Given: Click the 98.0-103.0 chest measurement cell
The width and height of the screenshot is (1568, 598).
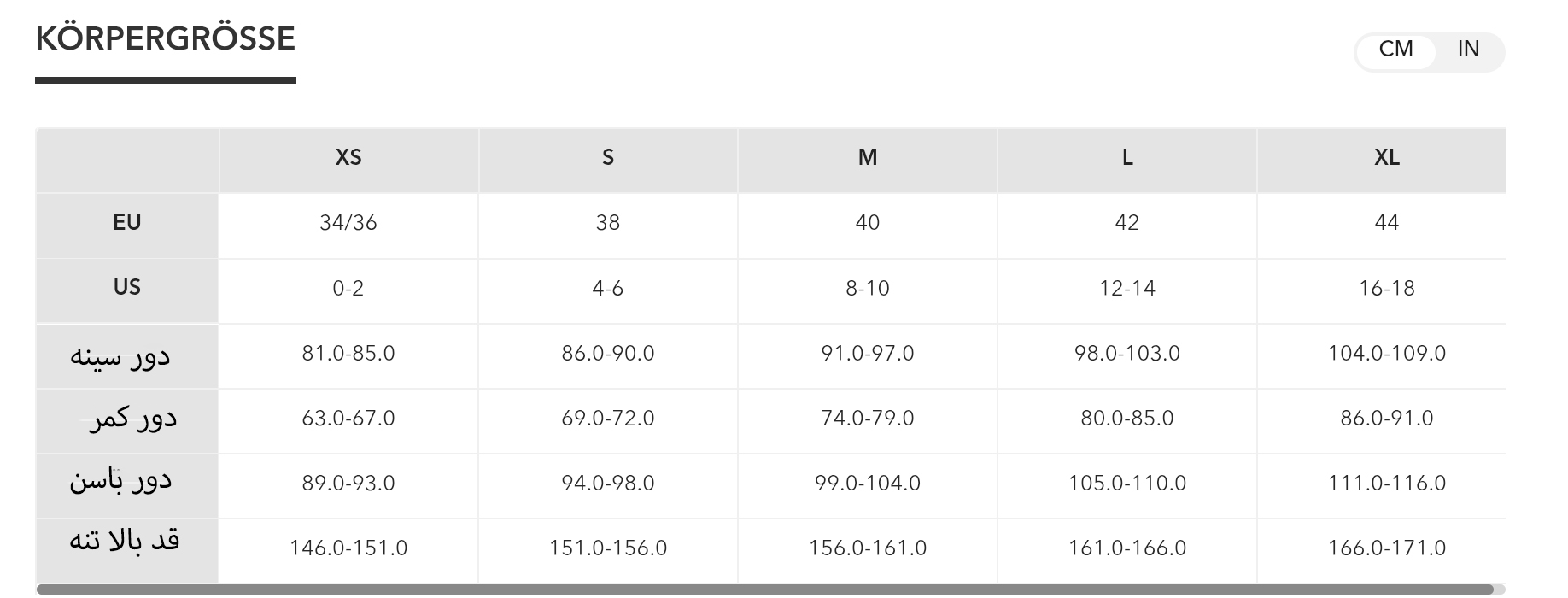Looking at the screenshot, I should tap(1127, 354).
